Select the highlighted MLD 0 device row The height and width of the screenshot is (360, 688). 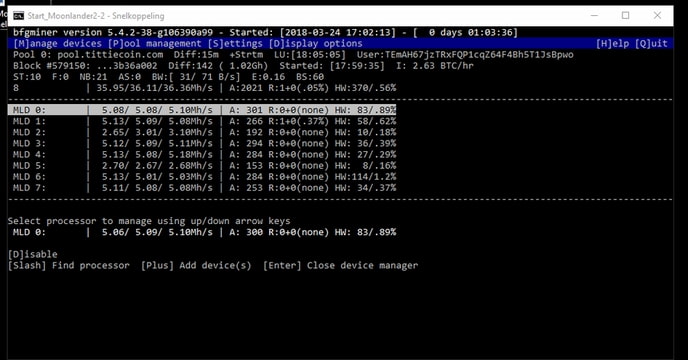(202, 110)
